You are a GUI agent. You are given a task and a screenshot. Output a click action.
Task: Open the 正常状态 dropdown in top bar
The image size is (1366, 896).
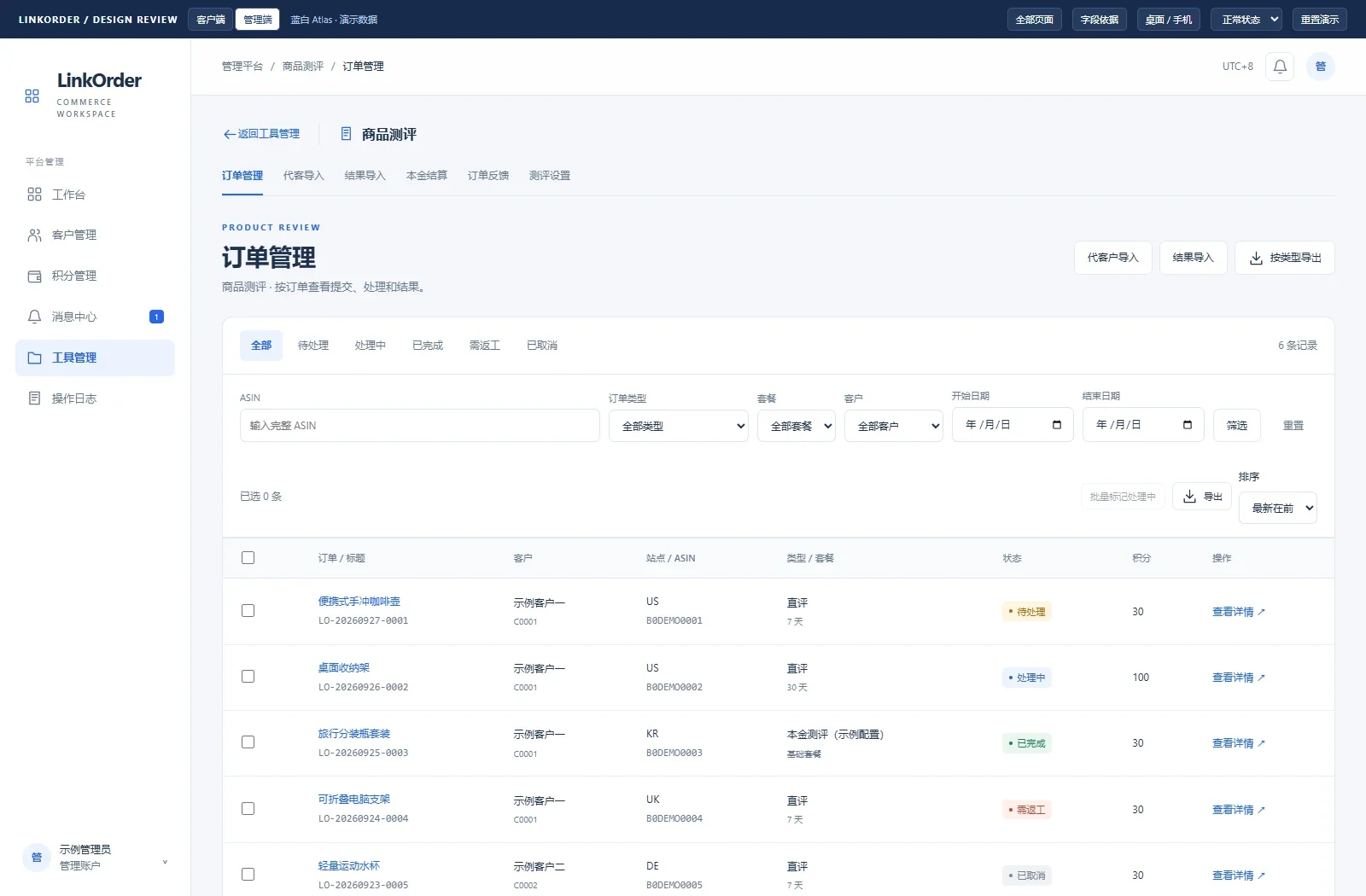click(1246, 20)
